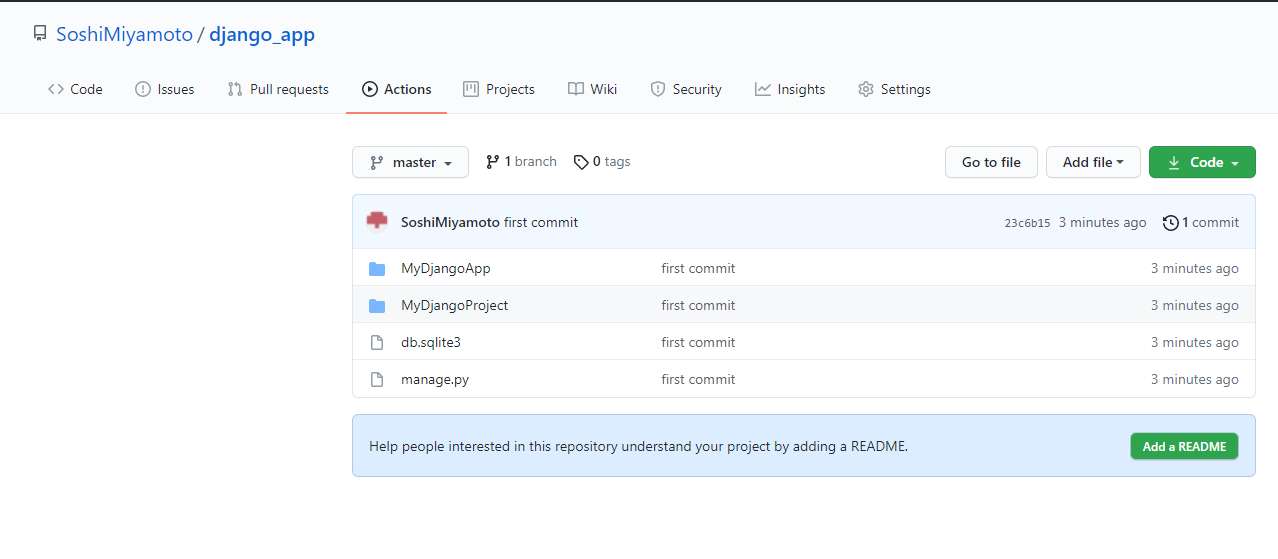Screen dimensions: 1278x559
Task: Click the MyDjangoProject folder icon
Action: point(377,305)
